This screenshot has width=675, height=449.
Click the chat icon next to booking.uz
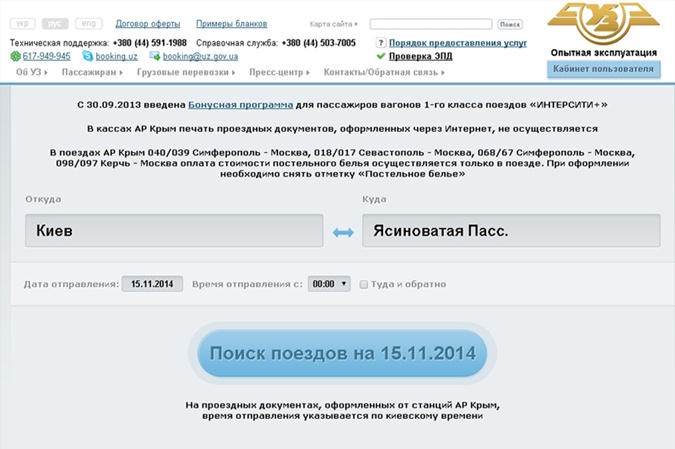click(x=89, y=57)
